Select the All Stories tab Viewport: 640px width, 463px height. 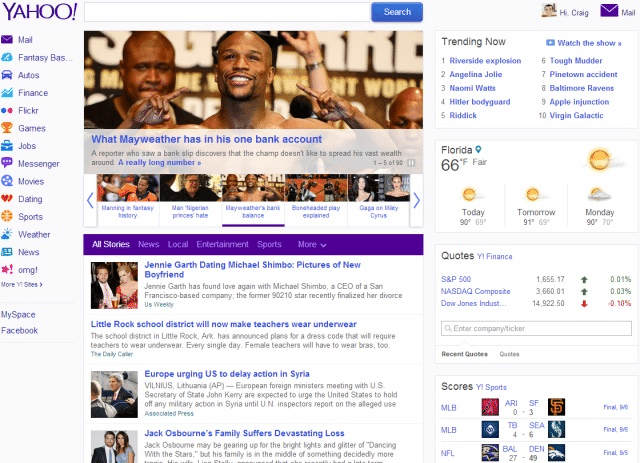click(111, 244)
